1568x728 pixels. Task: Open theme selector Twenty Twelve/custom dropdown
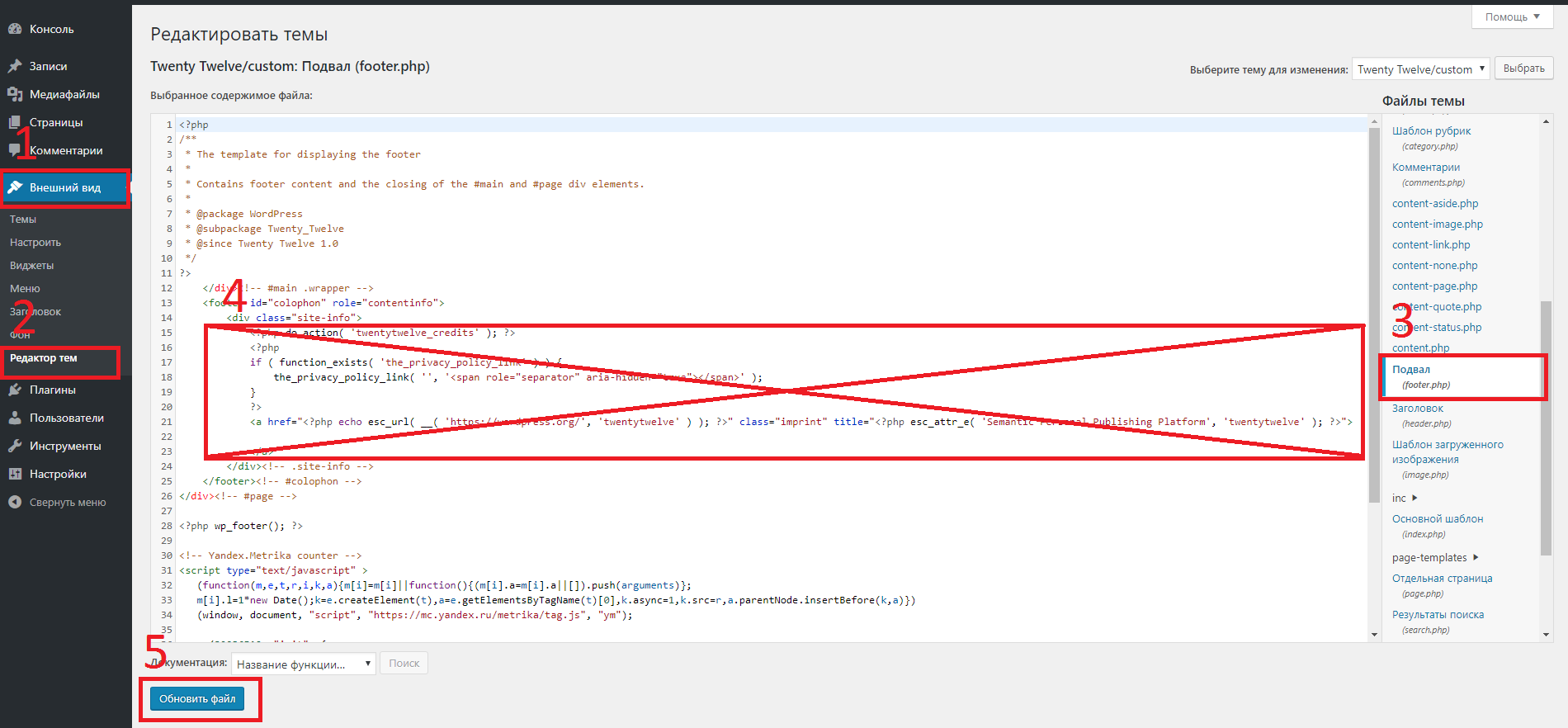click(1419, 69)
